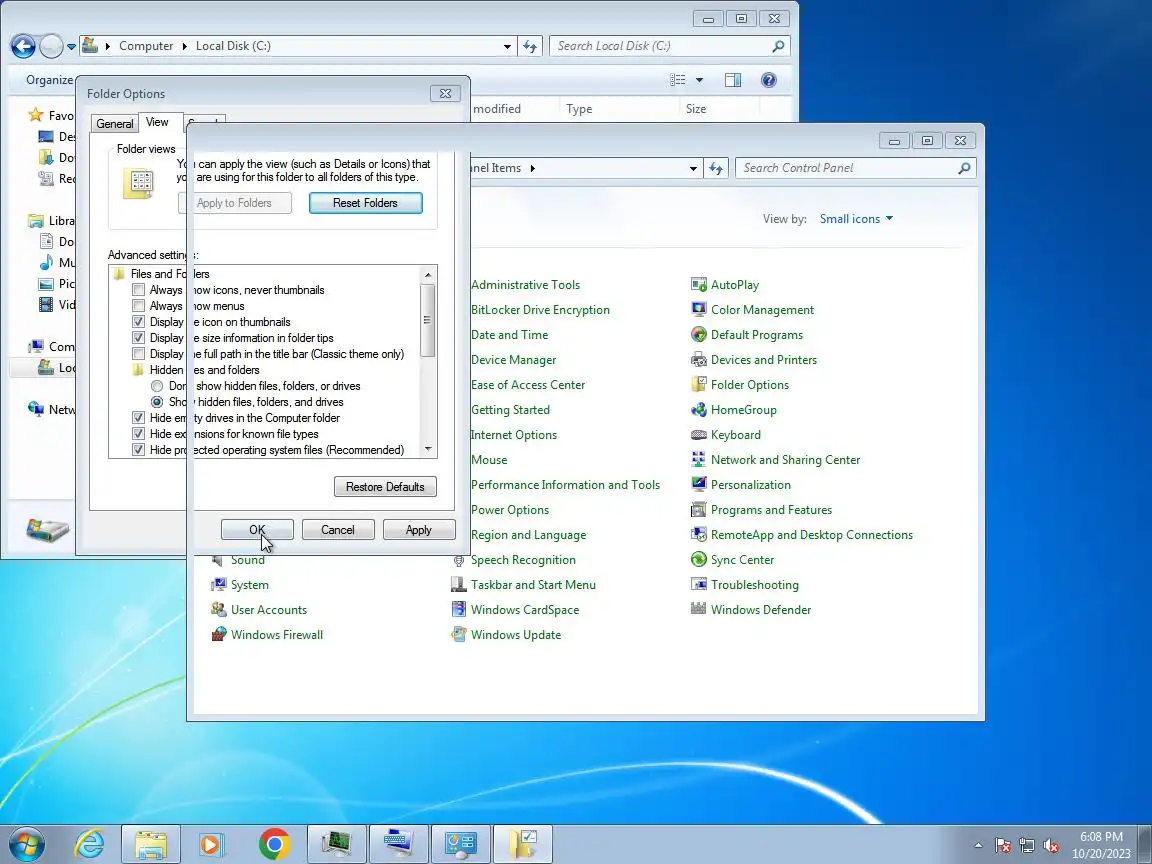1152x864 pixels.
Task: Open Windows Defender icon
Action: click(699, 610)
